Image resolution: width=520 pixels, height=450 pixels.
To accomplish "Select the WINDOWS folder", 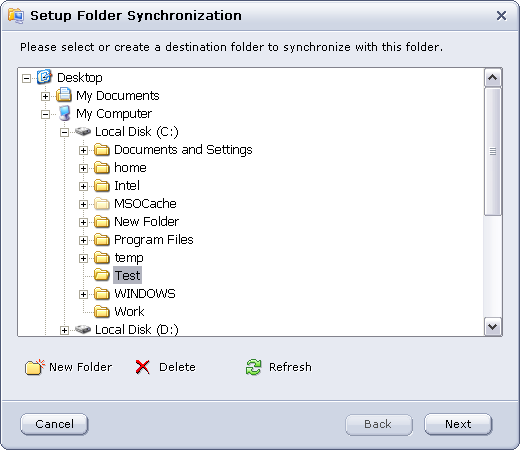I will click(145, 294).
